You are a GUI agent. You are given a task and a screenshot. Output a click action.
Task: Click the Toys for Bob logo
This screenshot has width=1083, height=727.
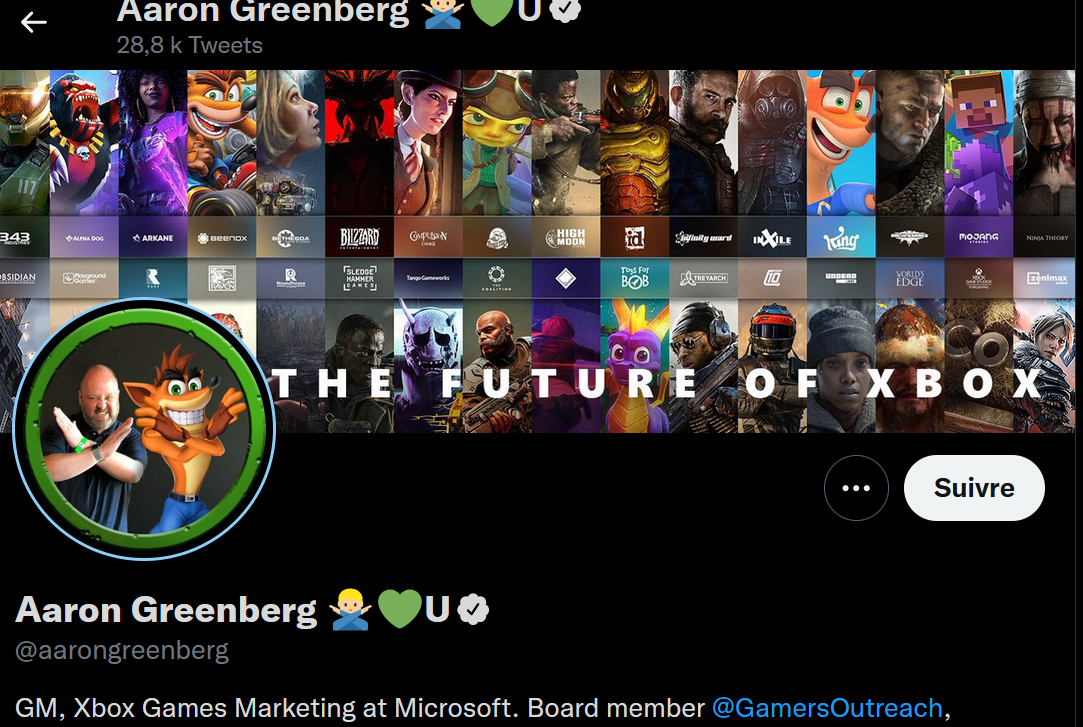[634, 278]
